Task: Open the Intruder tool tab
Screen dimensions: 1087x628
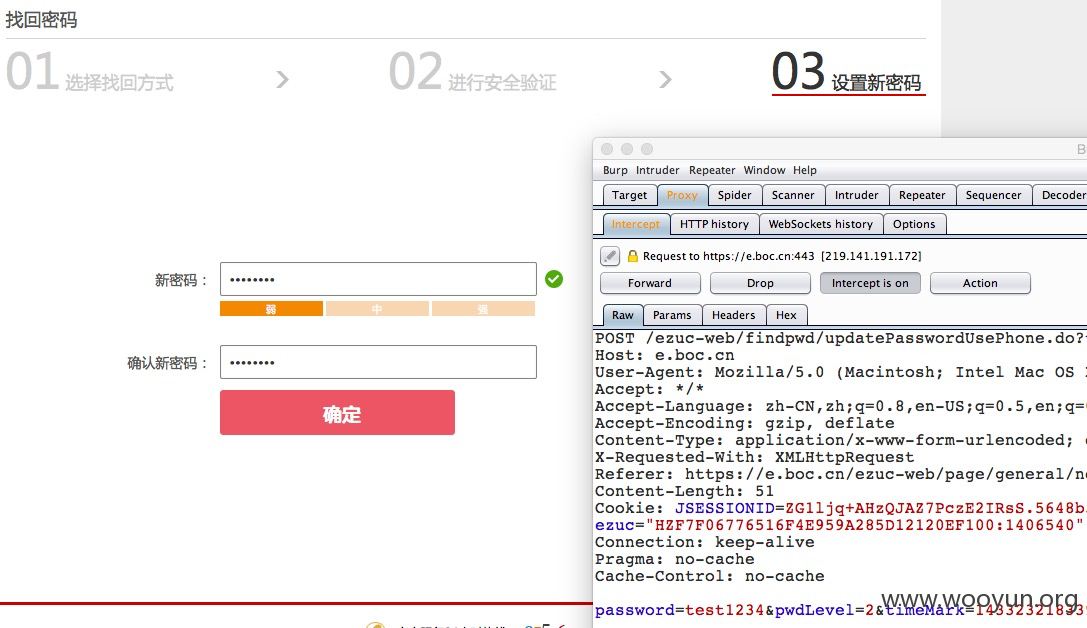Action: click(856, 195)
